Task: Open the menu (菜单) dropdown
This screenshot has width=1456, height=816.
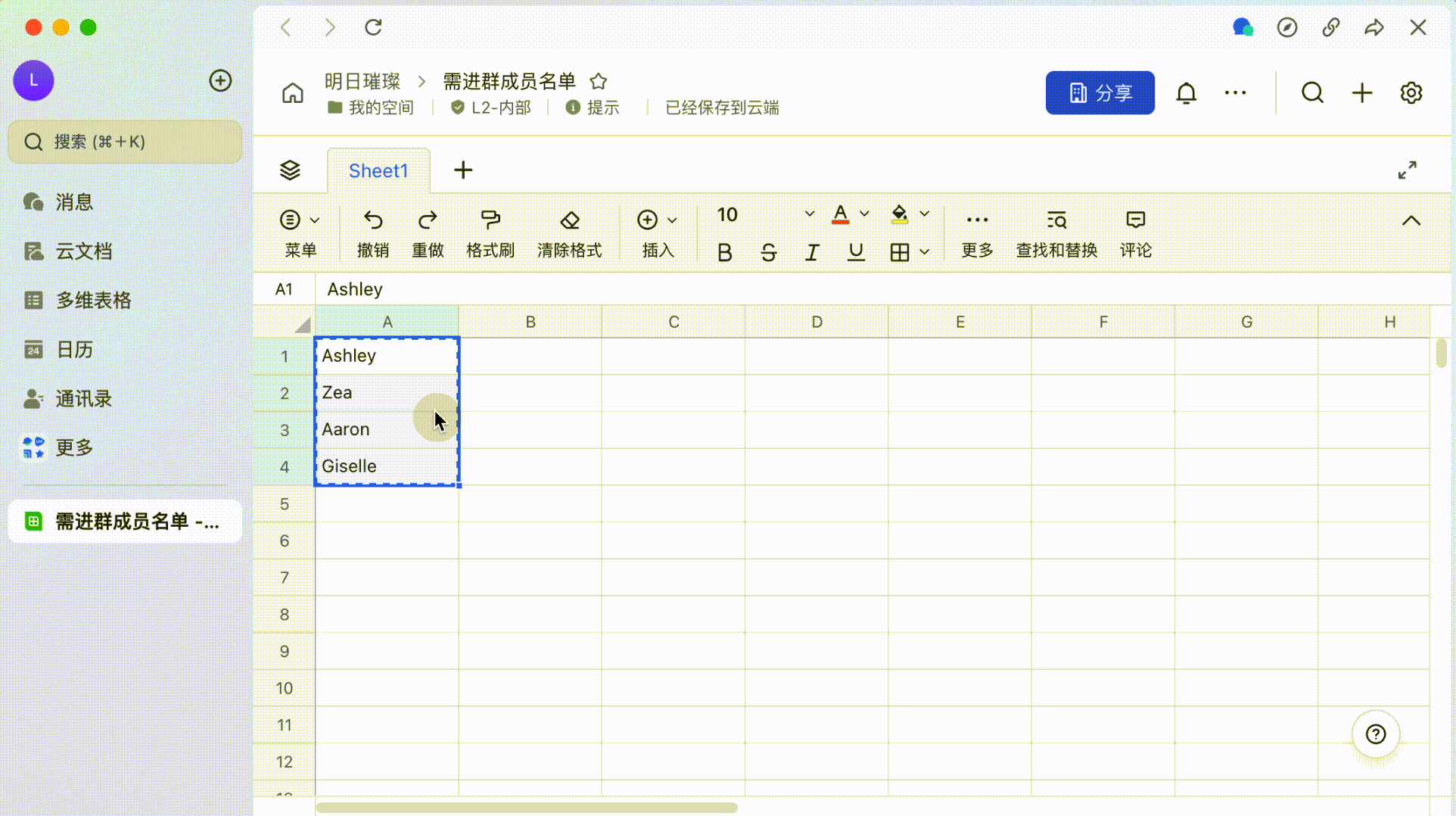Action: [x=300, y=233]
